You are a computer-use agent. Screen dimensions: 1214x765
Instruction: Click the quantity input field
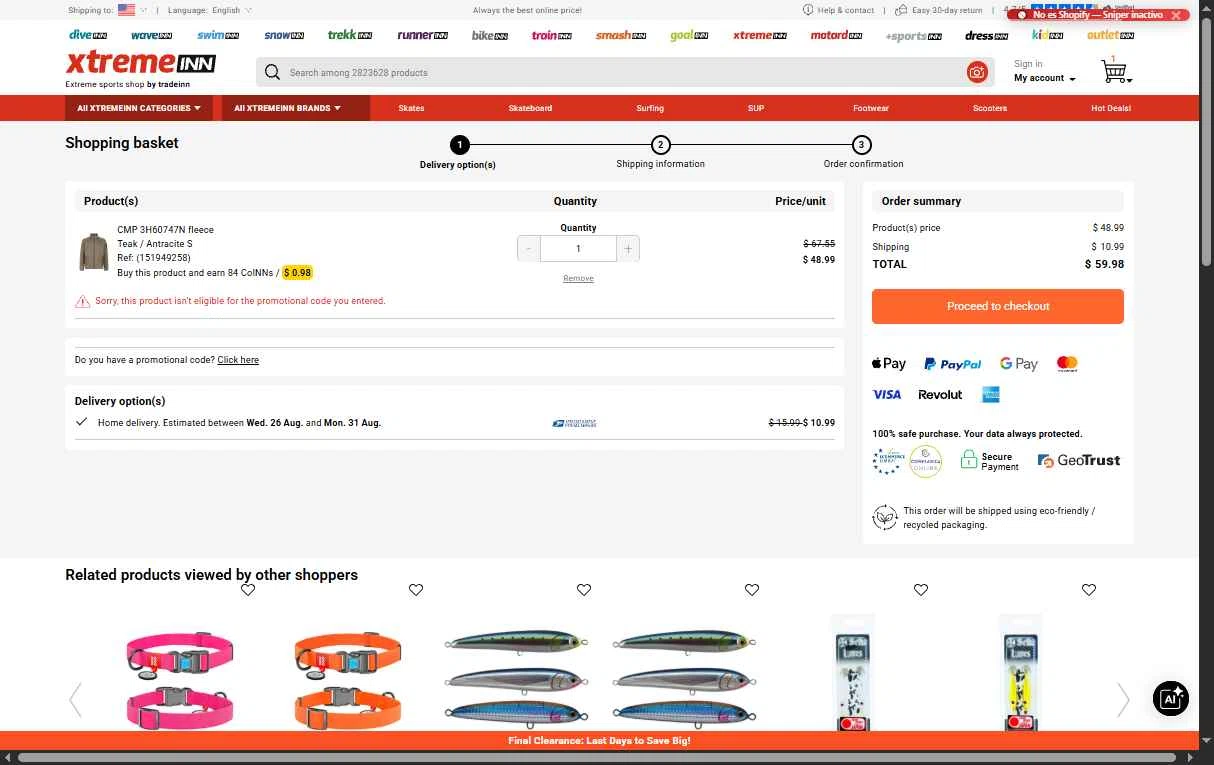click(x=578, y=249)
